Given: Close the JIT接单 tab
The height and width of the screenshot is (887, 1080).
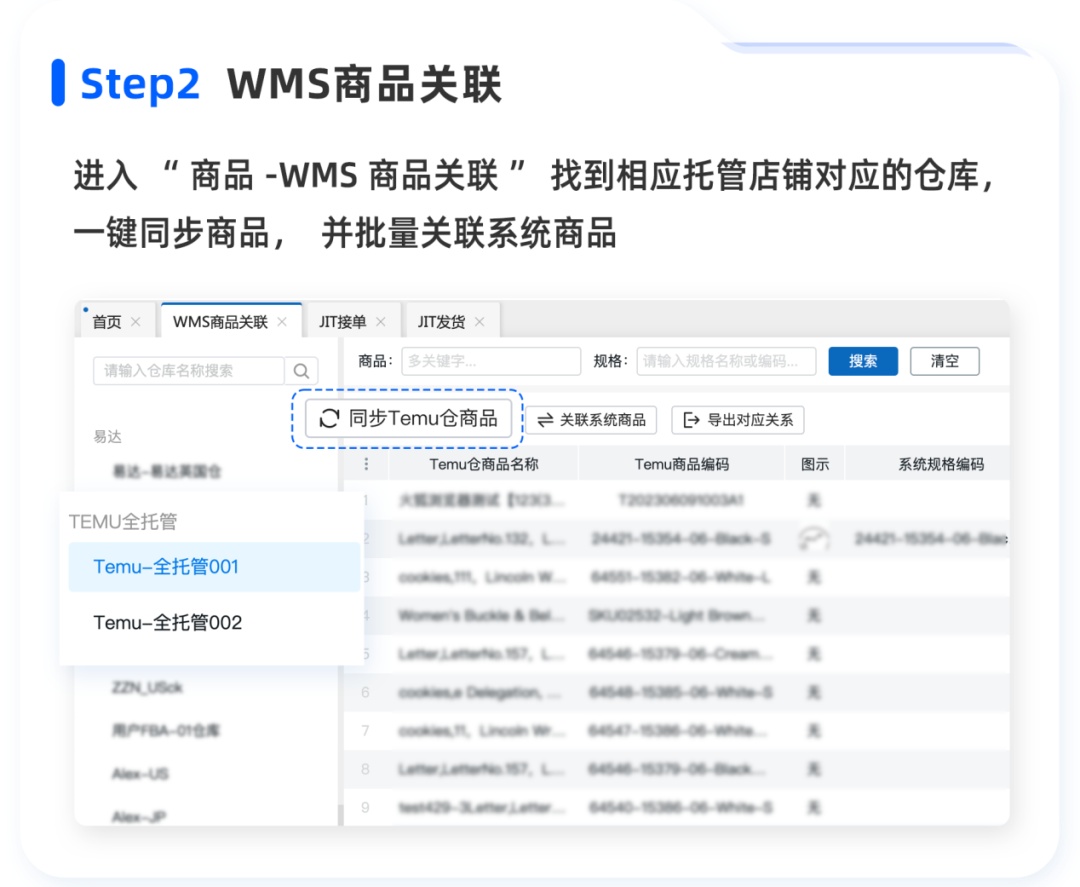Looking at the screenshot, I should (x=381, y=322).
